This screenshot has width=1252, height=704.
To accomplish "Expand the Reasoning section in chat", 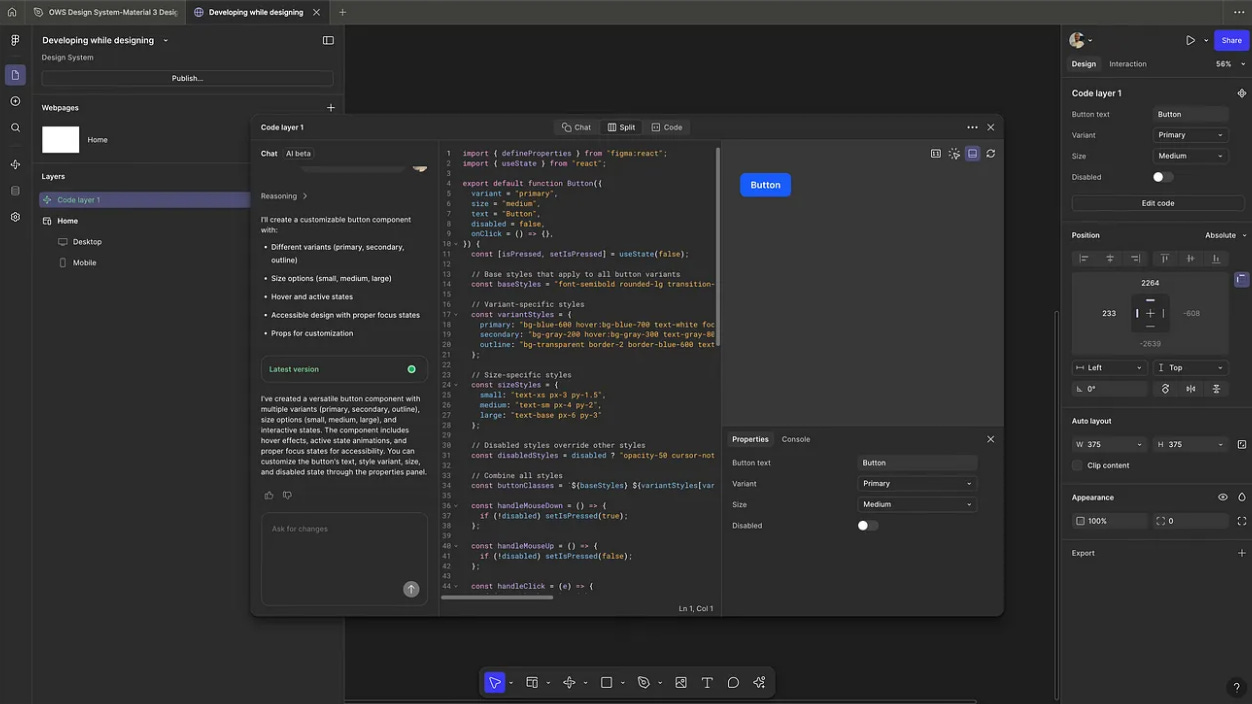I will [284, 197].
